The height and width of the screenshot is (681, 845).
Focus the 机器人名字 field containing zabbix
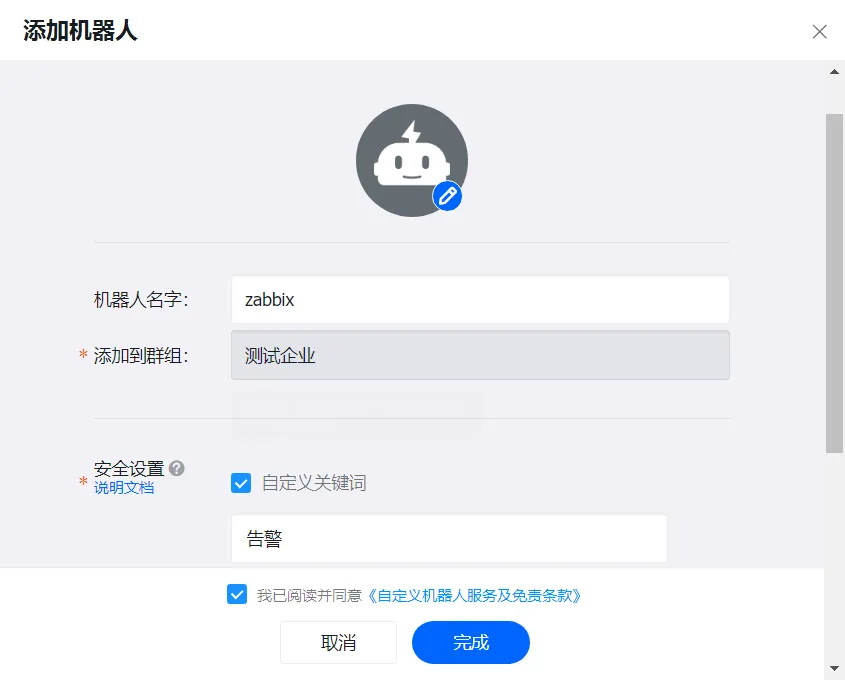click(480, 299)
